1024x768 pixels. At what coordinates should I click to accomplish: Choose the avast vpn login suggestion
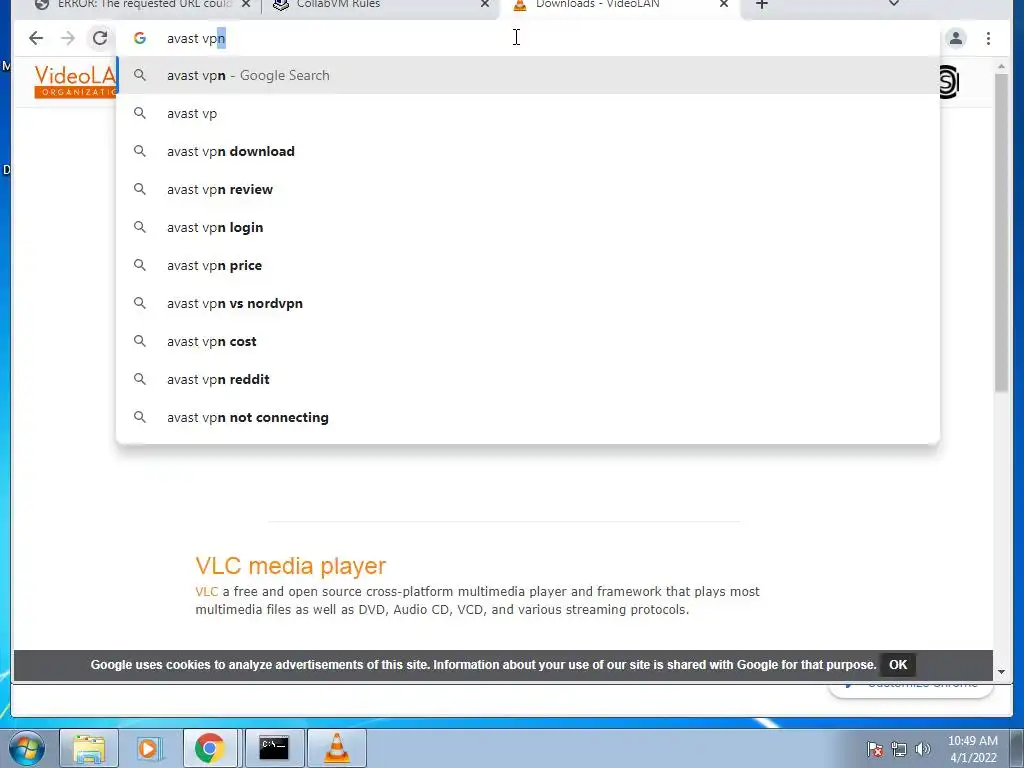528,227
